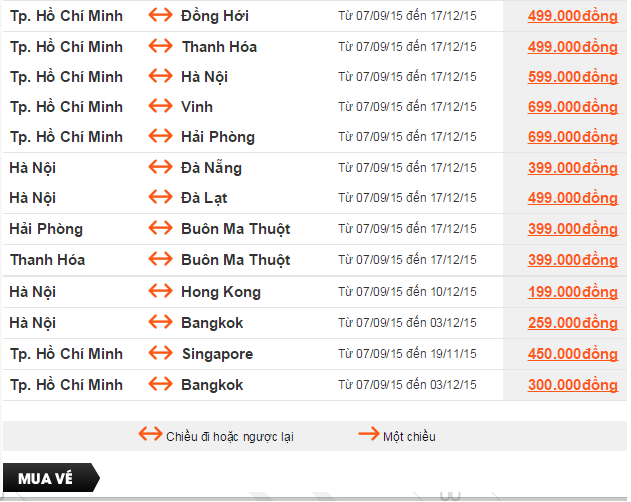
Task: Click the MUA VÉ button
Action: coord(51,478)
